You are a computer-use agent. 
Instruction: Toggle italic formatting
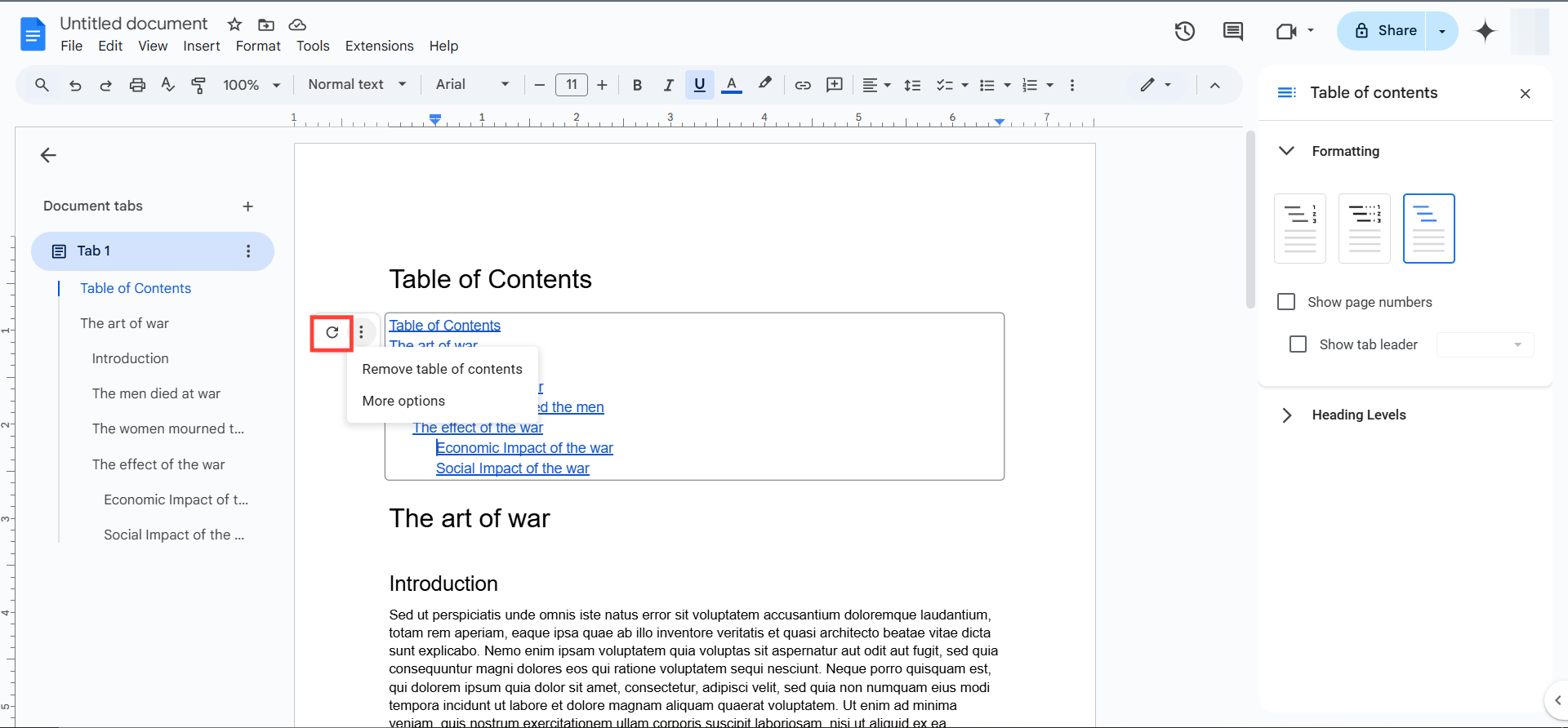click(668, 85)
